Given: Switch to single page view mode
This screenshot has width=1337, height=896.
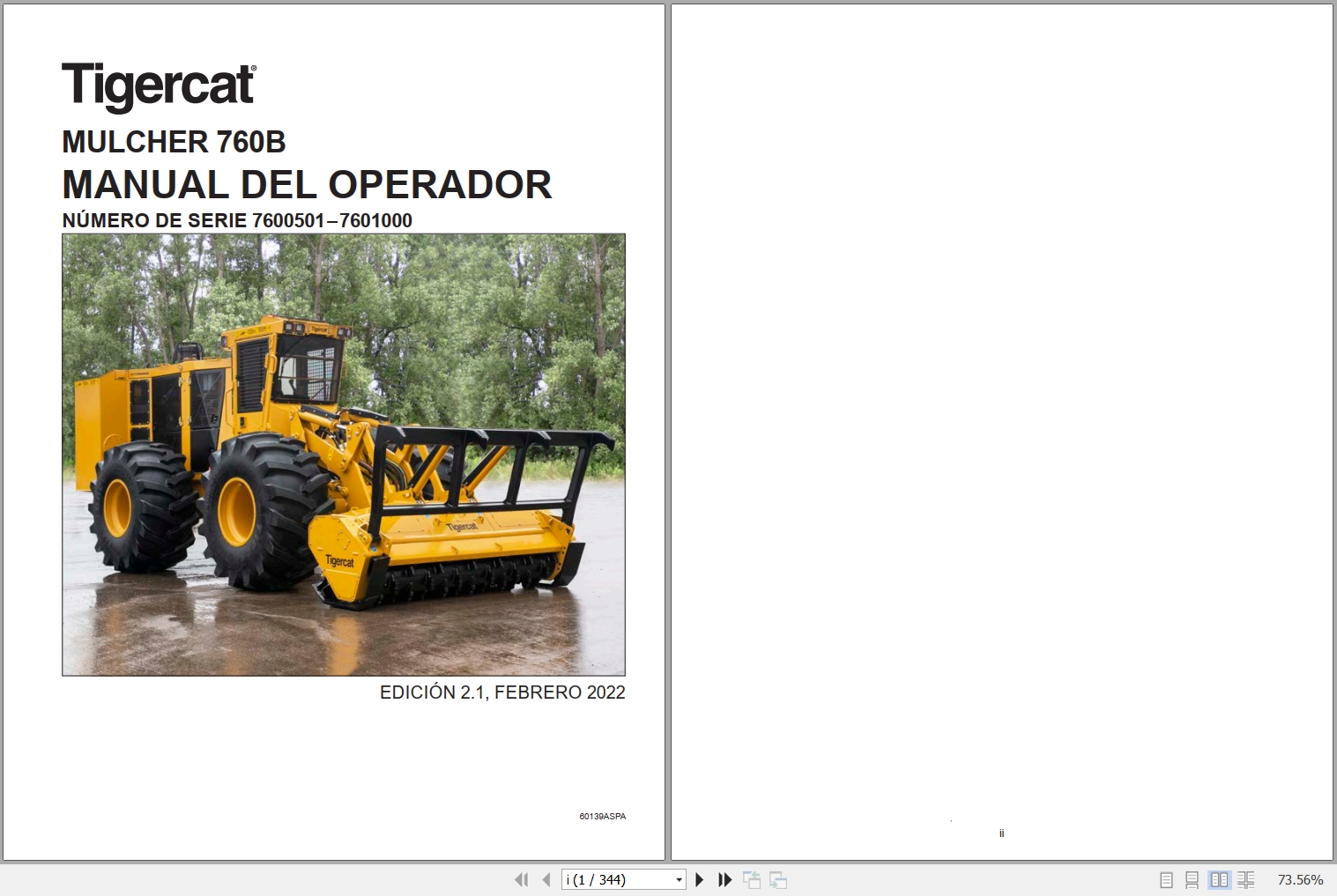Looking at the screenshot, I should (1165, 879).
